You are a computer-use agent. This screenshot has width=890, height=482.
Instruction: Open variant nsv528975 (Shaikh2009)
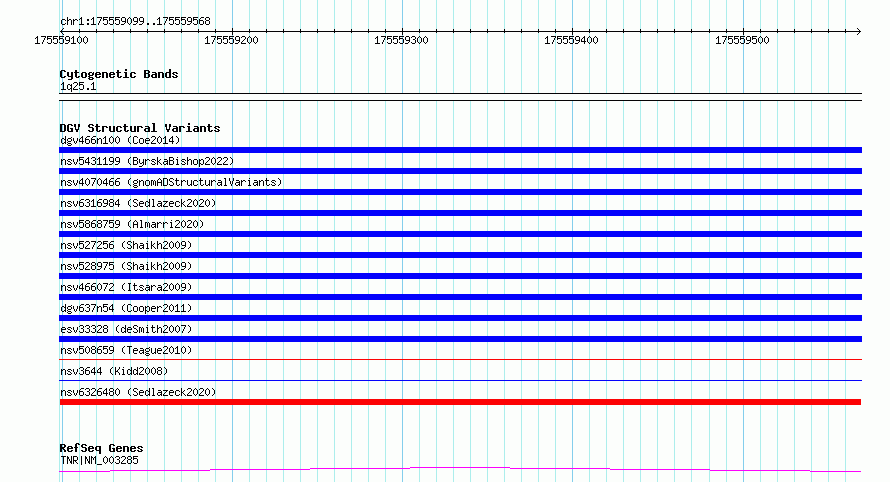pyautogui.click(x=126, y=266)
